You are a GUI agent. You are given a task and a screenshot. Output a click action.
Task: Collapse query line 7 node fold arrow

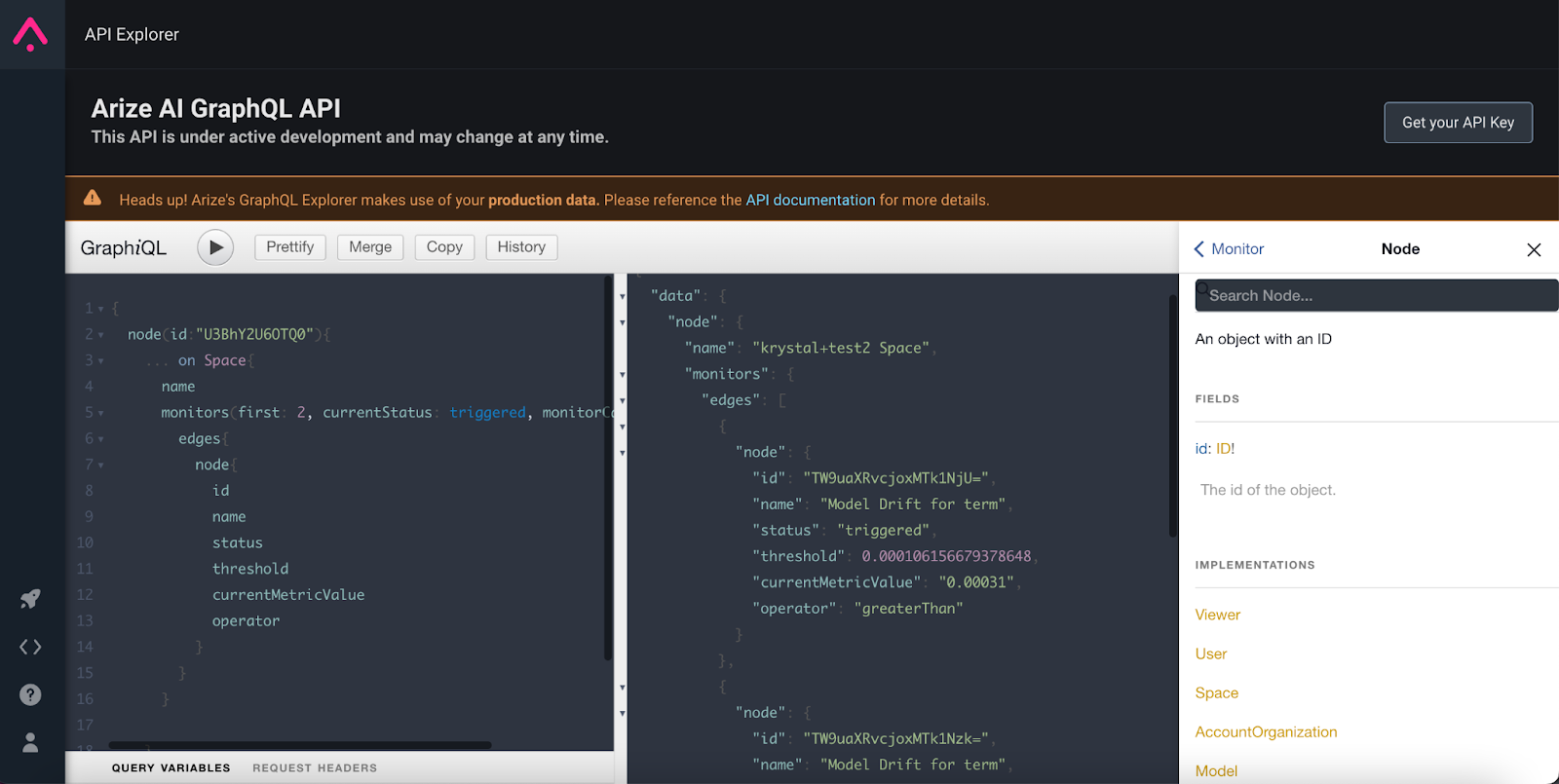coord(101,466)
